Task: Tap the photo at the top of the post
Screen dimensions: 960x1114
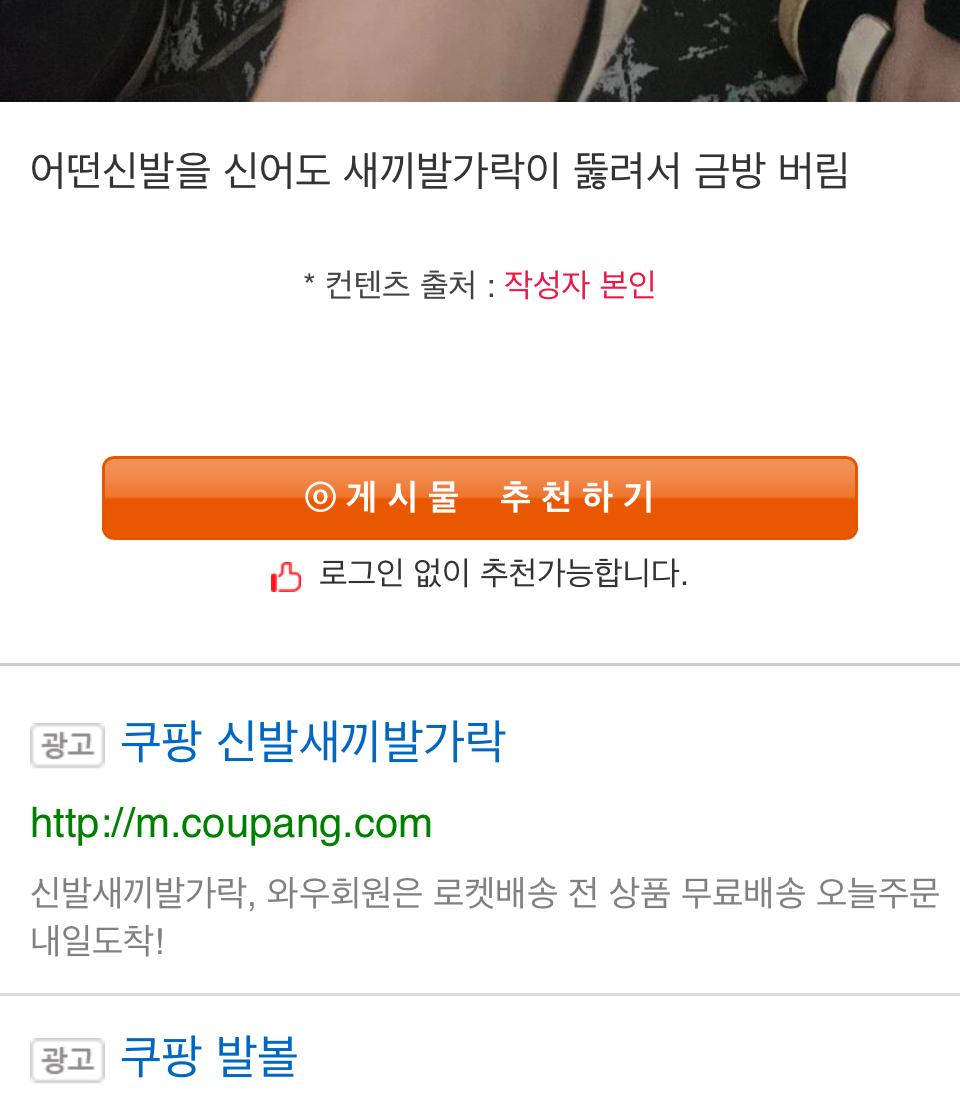Action: pos(480,50)
